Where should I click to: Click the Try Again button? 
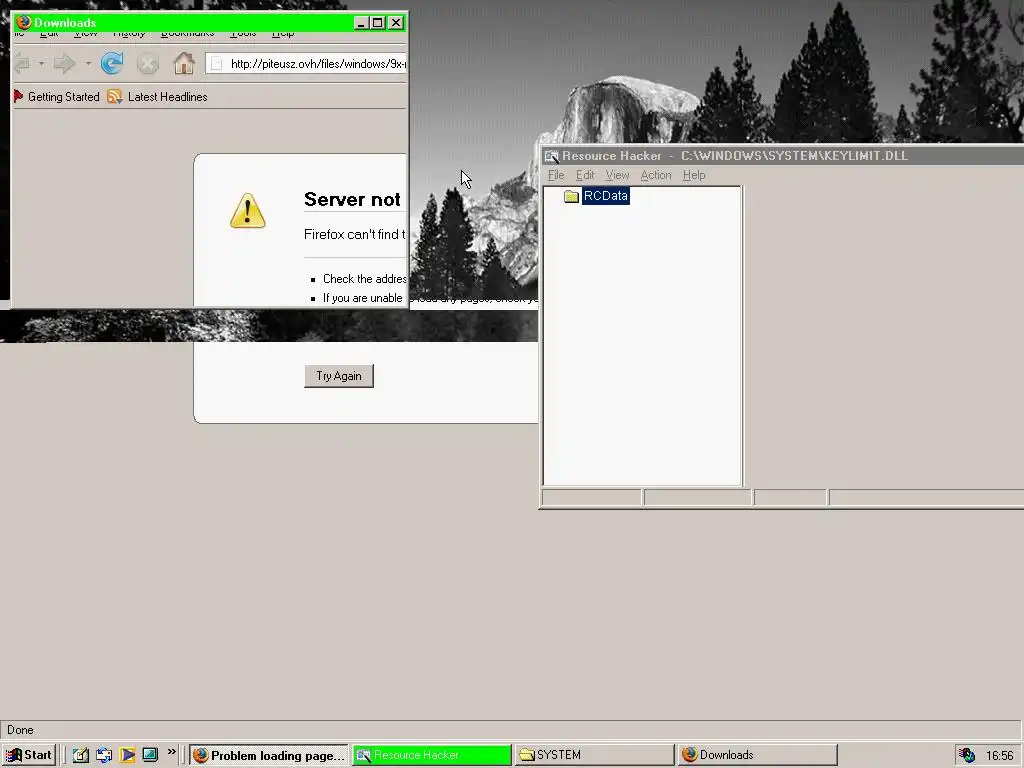click(x=339, y=376)
